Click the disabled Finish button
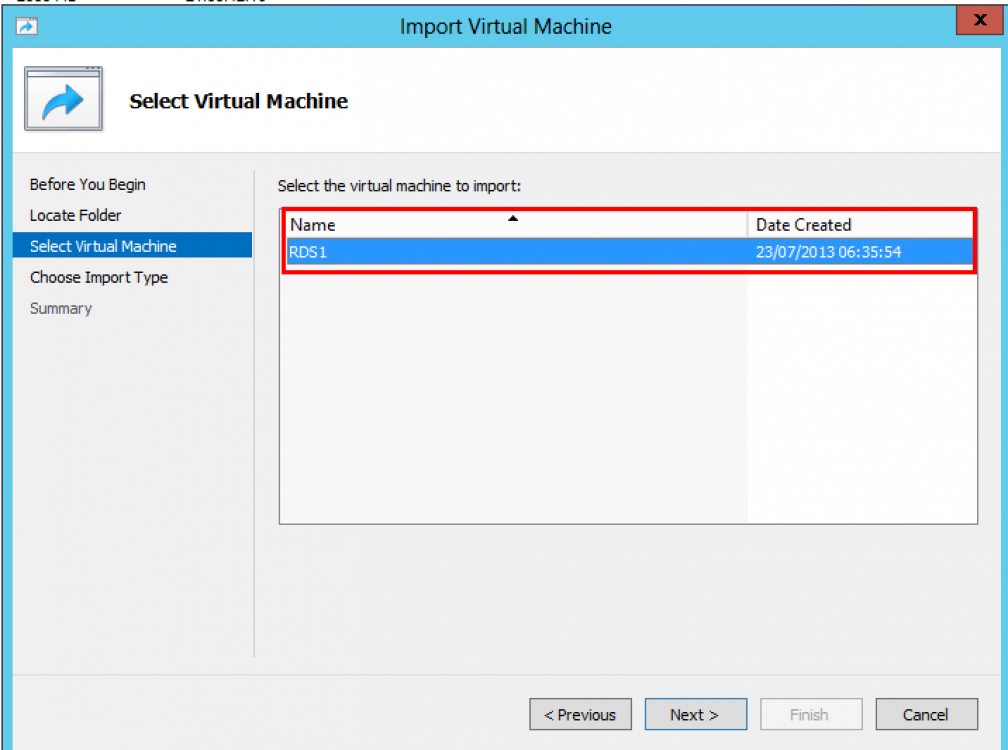The width and height of the screenshot is (1008, 750). pyautogui.click(x=811, y=714)
